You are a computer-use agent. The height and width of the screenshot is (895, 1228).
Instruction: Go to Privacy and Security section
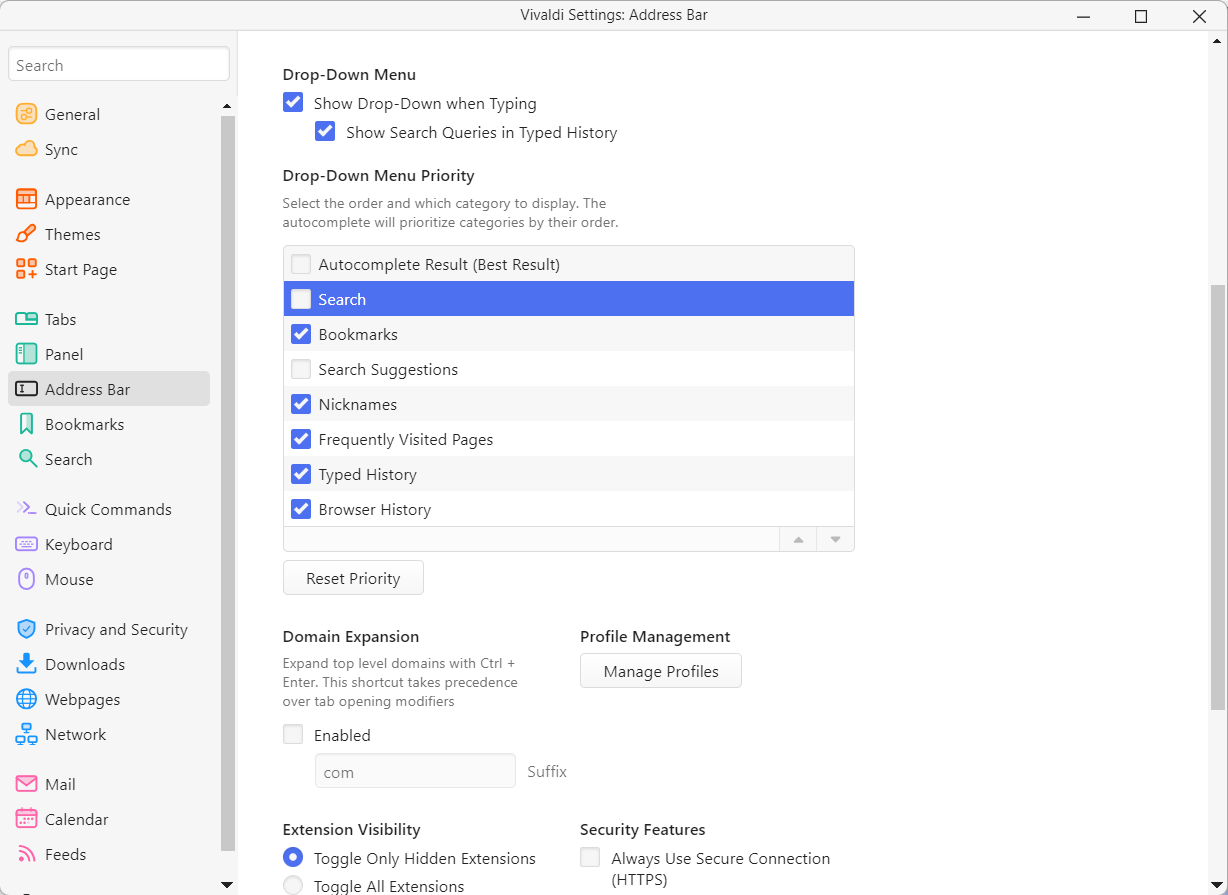(x=109, y=629)
